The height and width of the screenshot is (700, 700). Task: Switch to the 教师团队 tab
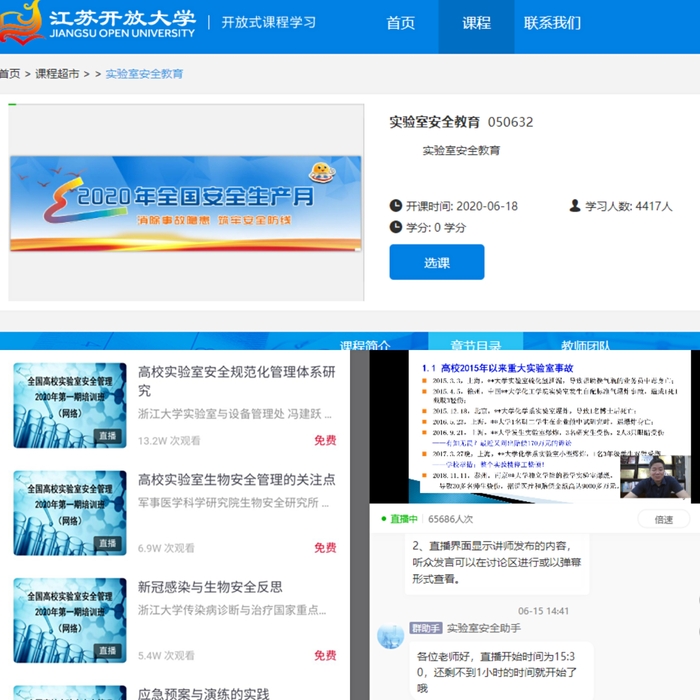point(585,346)
